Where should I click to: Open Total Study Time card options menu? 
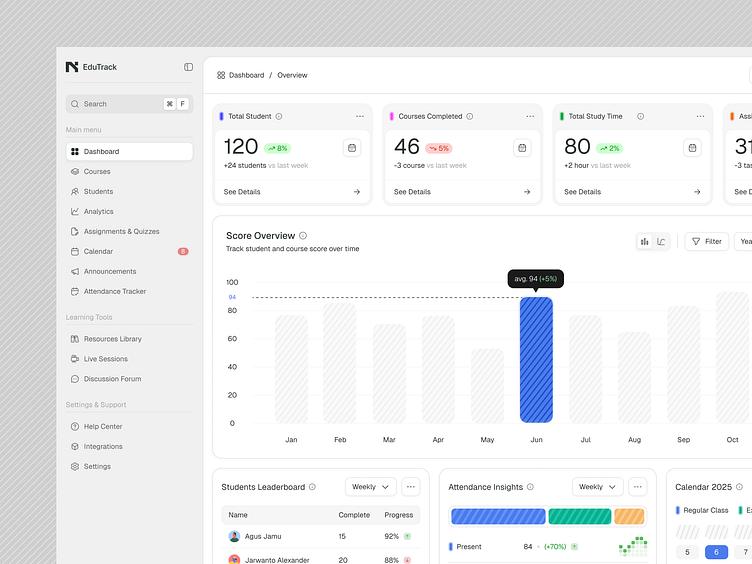coord(700,117)
